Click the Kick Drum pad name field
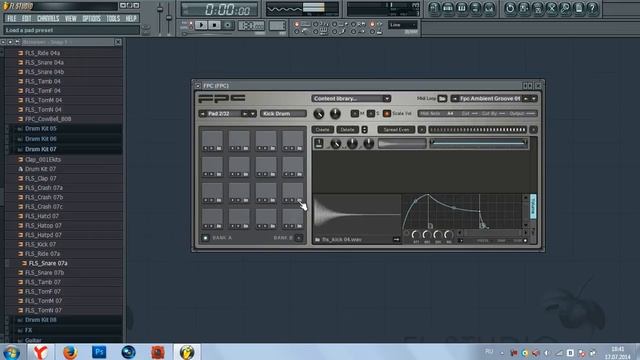Screen dimensions: 640x360 click(x=283, y=113)
